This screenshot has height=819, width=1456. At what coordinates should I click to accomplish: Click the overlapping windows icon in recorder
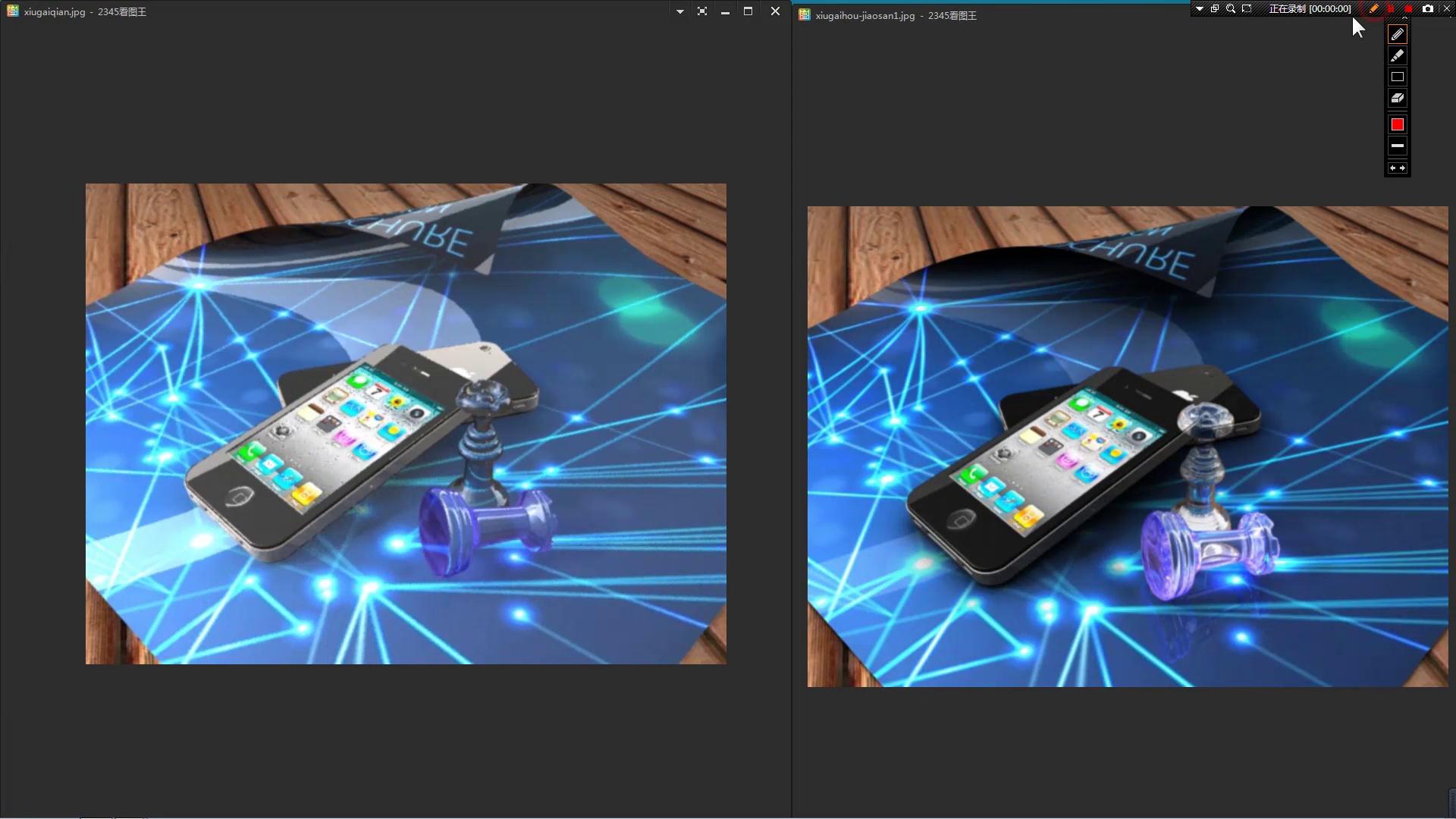tap(1215, 9)
